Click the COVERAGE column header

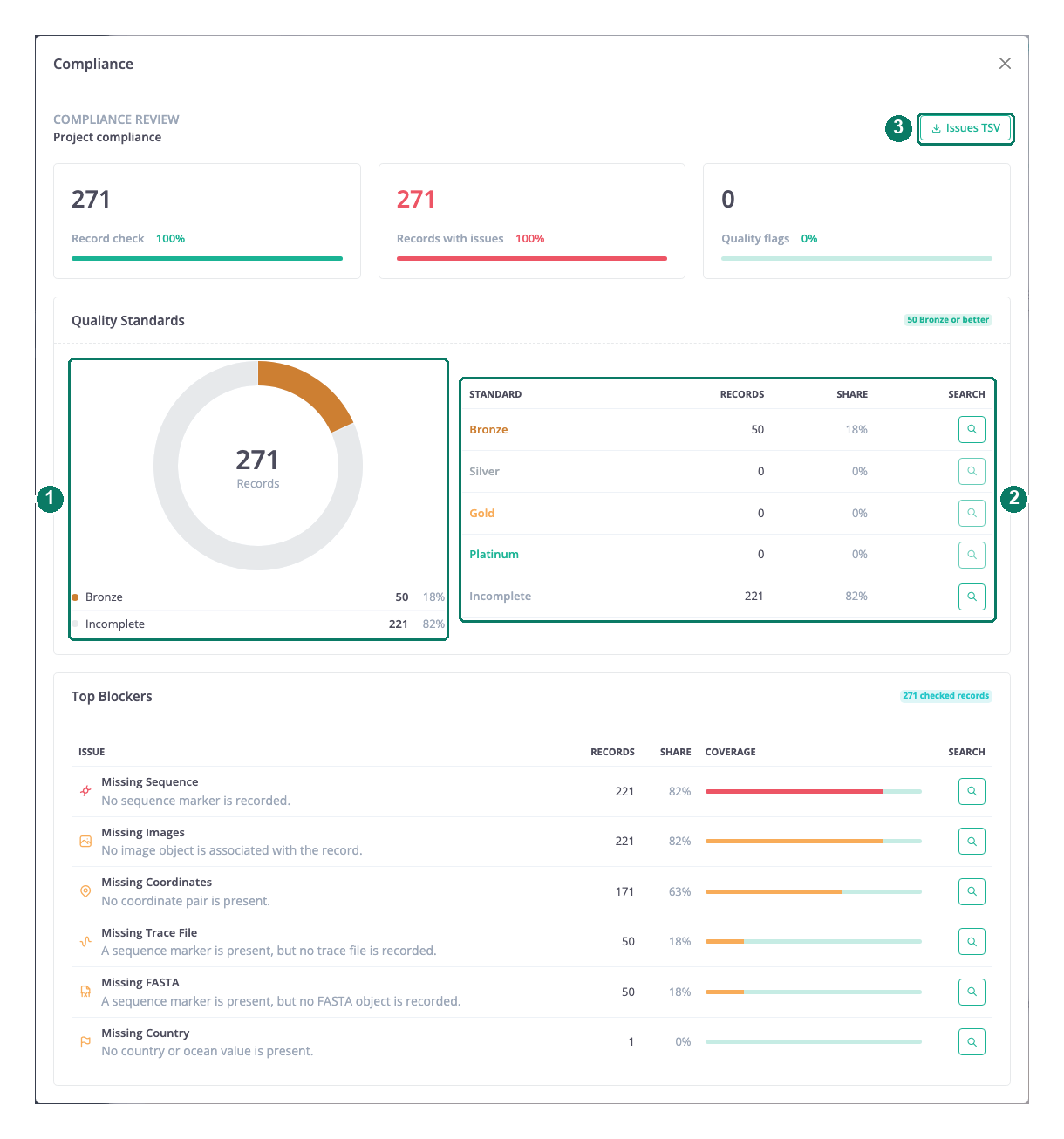click(x=731, y=752)
